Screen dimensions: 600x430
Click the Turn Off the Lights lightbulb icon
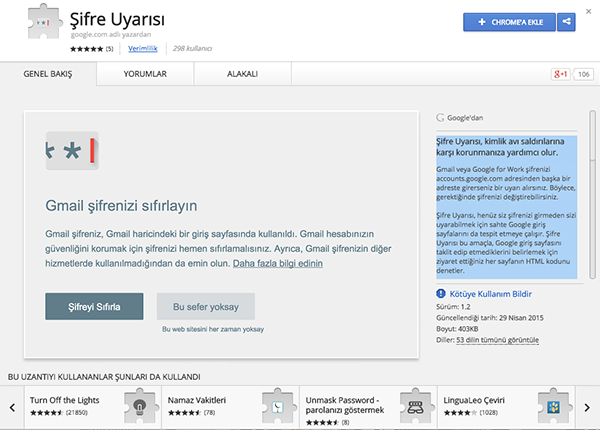coord(140,407)
